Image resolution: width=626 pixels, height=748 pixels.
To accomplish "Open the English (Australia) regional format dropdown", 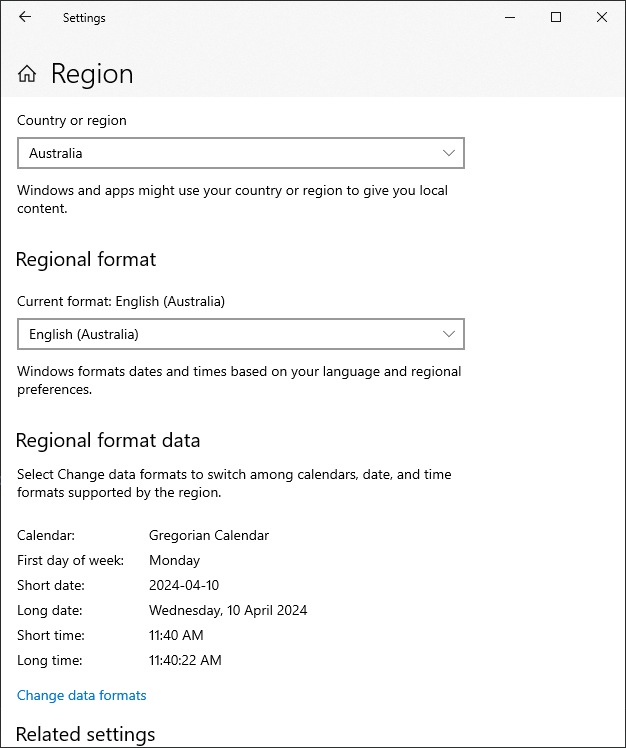I will click(x=240, y=334).
